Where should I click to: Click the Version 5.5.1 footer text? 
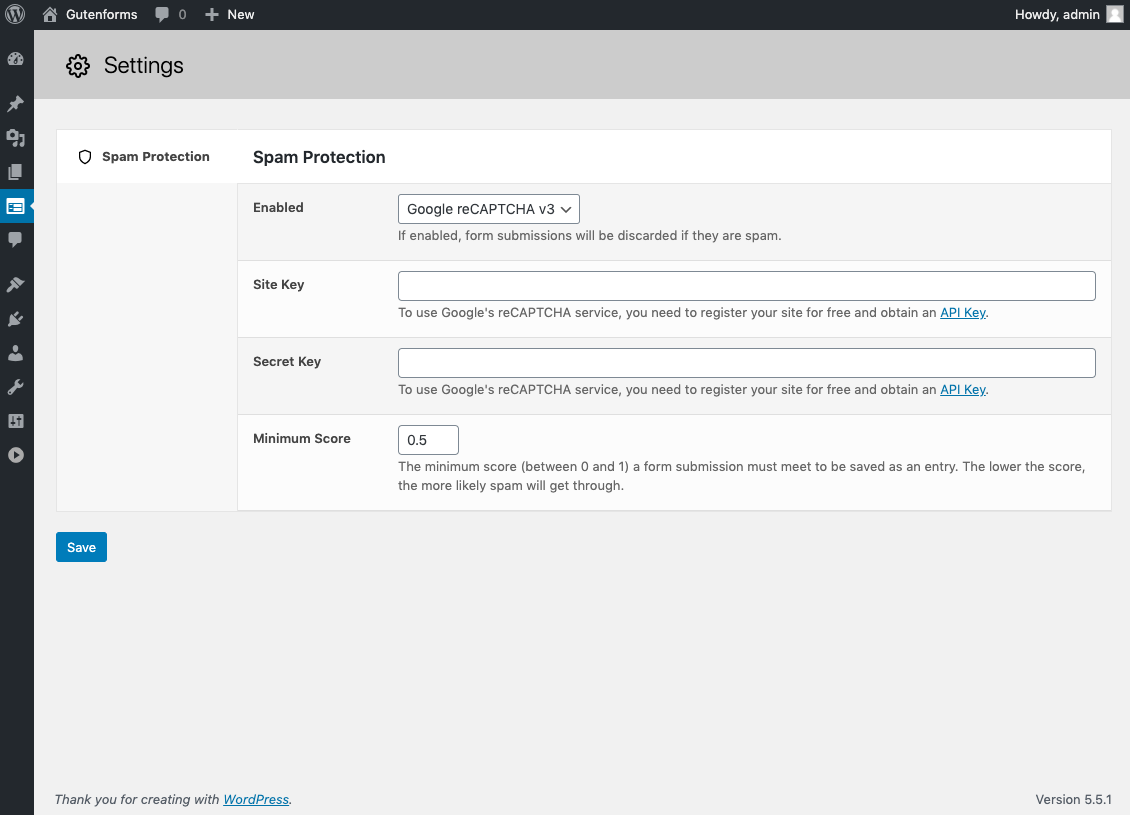(x=1073, y=799)
